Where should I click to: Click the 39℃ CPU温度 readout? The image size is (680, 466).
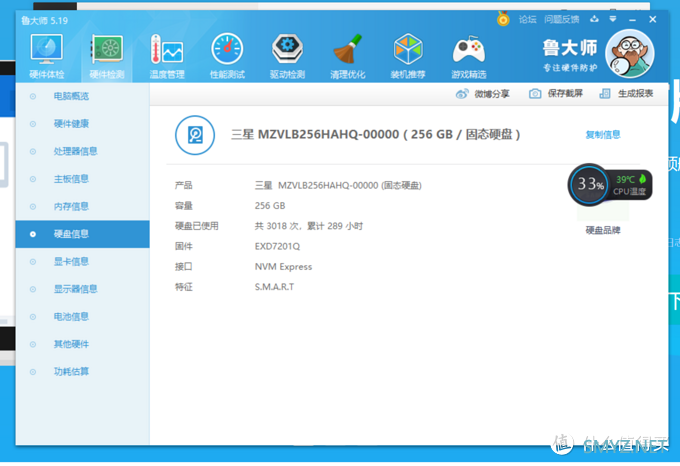(631, 185)
